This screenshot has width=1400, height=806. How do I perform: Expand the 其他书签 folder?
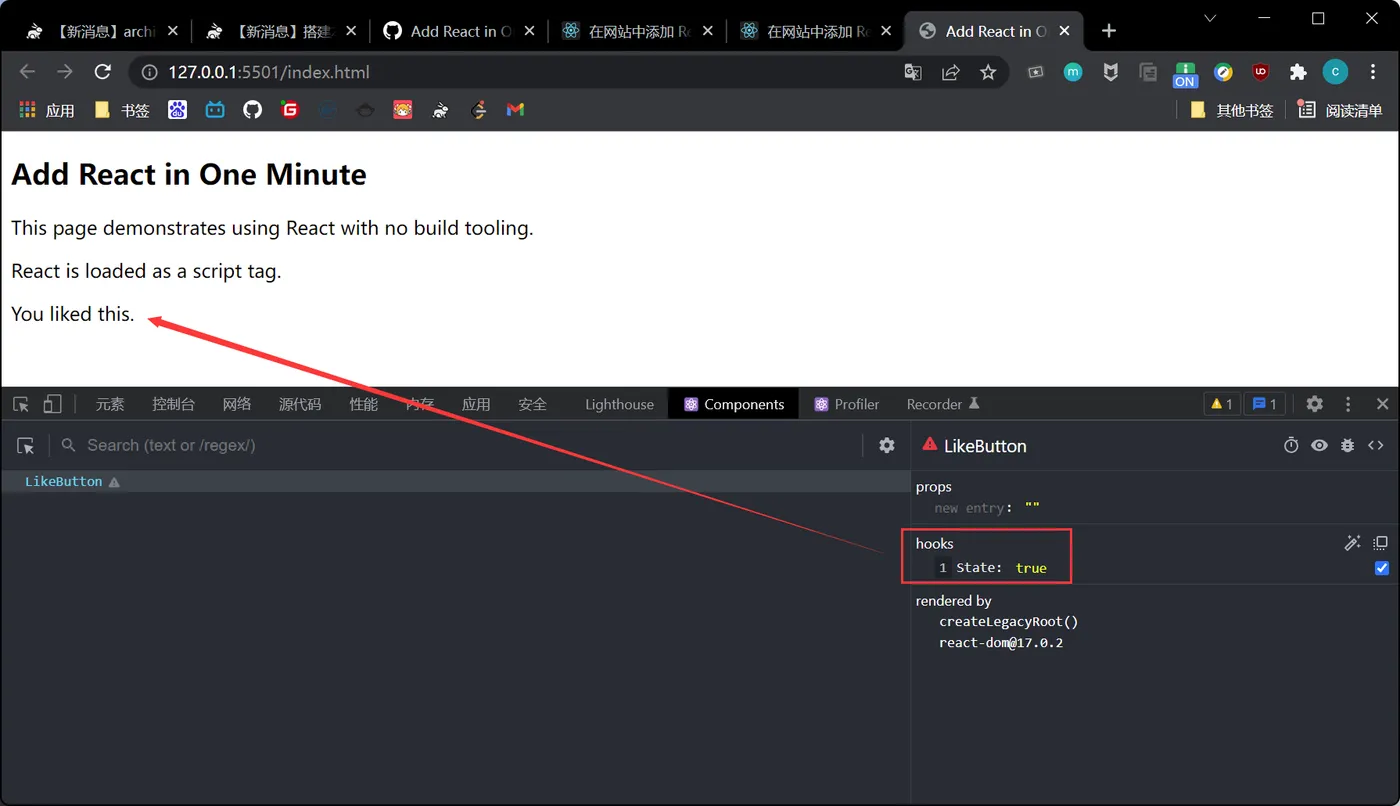1231,110
